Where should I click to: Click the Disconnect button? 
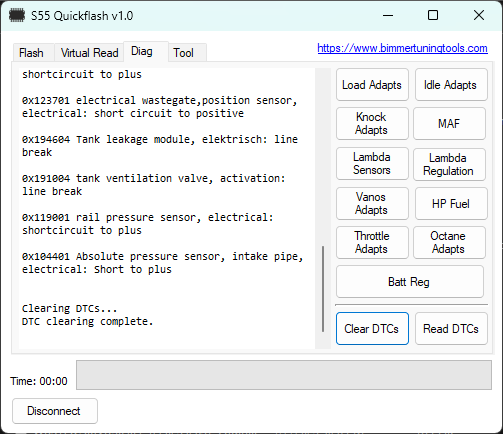55,411
